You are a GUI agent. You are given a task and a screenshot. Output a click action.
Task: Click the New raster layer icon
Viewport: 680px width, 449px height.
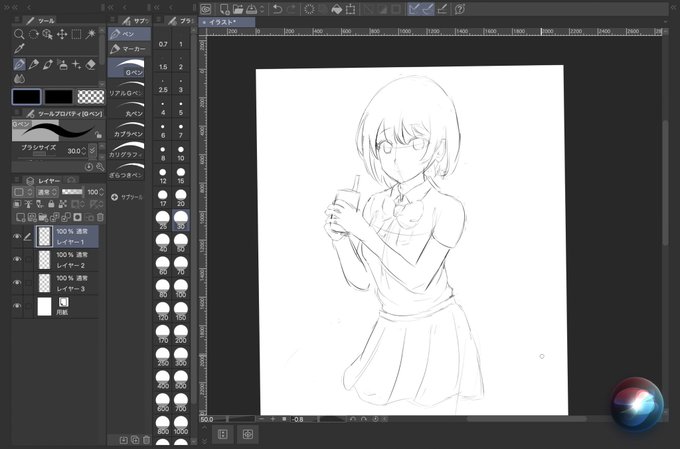(20, 217)
